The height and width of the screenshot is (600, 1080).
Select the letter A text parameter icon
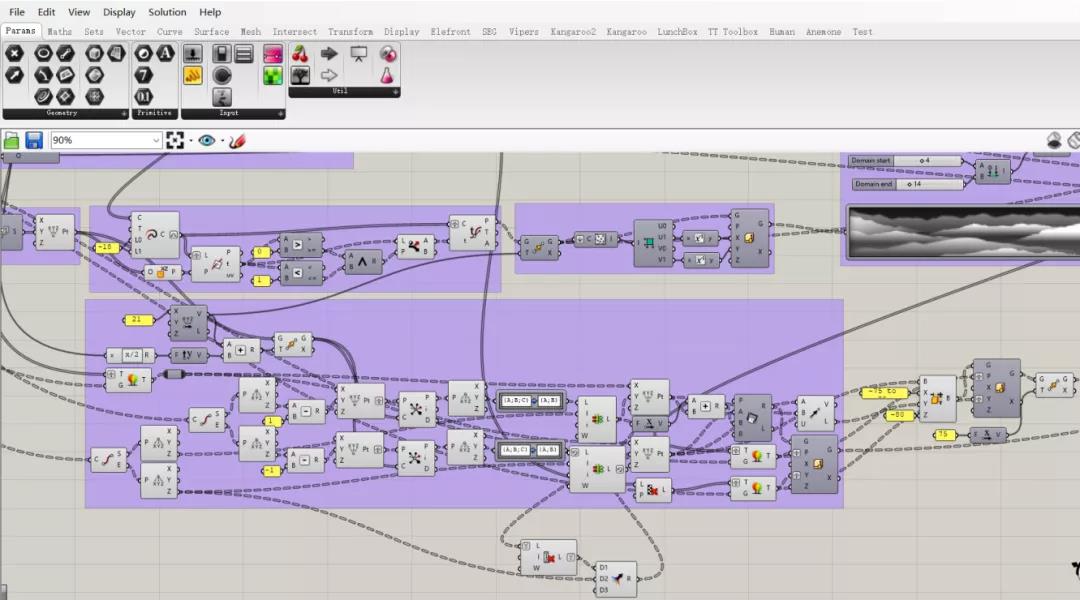pos(166,54)
